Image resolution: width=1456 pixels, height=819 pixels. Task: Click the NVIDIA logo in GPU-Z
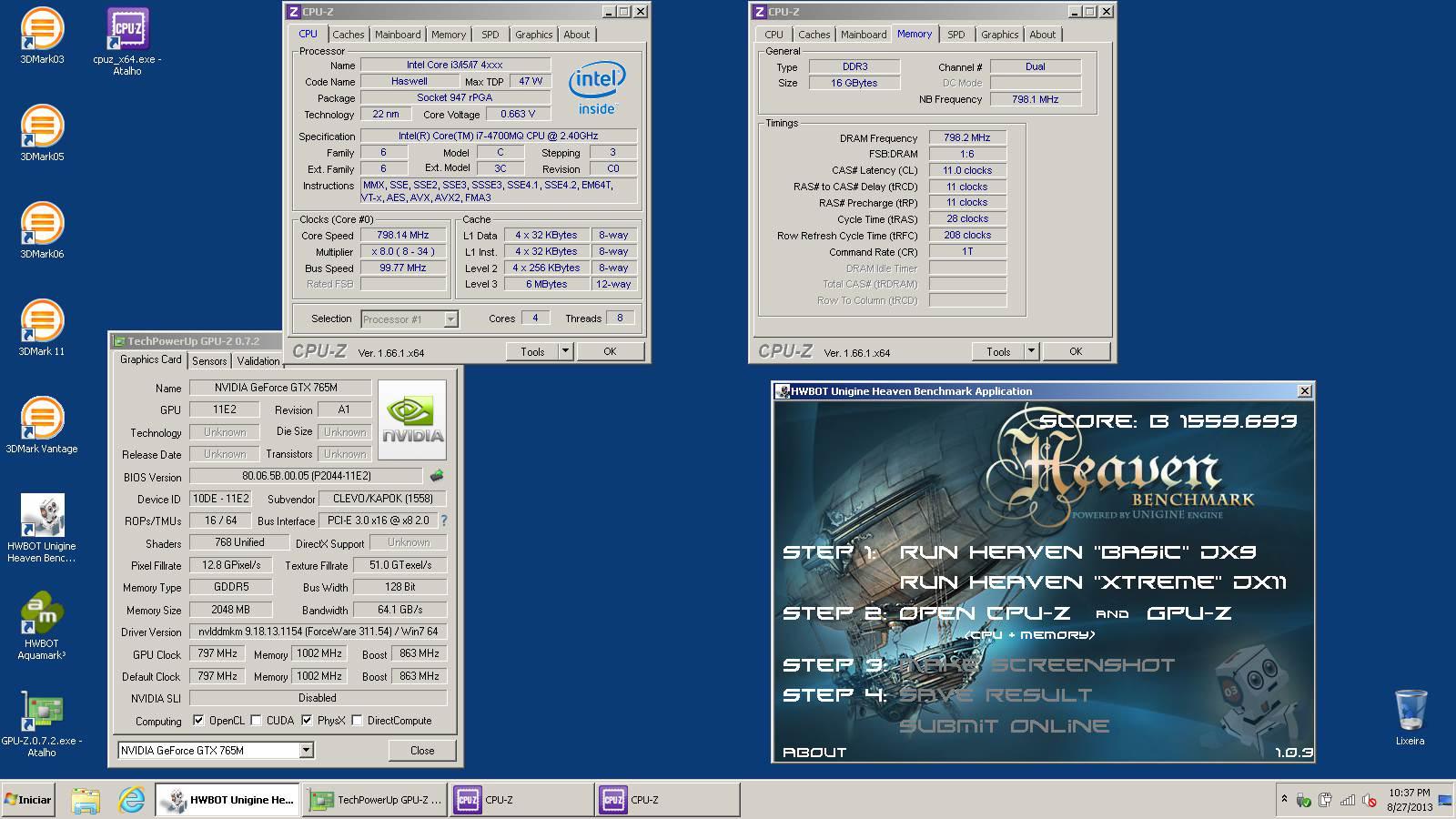coord(412,420)
